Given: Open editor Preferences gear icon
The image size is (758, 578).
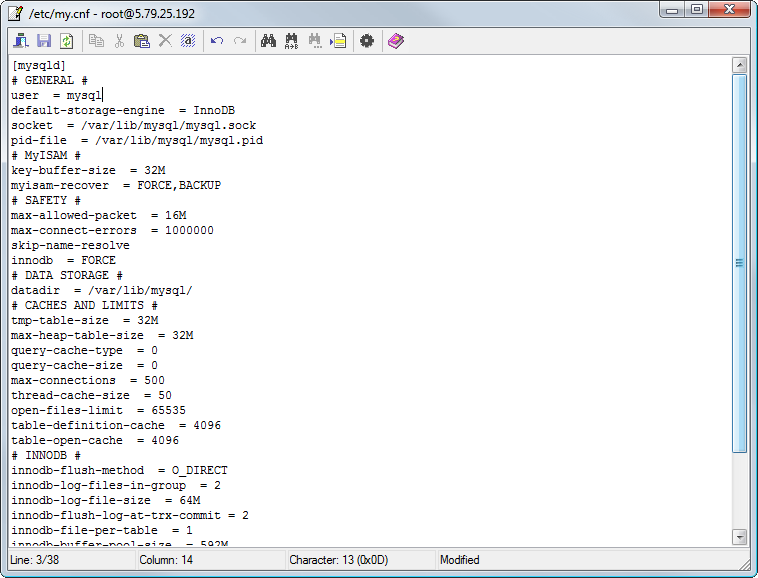Looking at the screenshot, I should [x=367, y=41].
